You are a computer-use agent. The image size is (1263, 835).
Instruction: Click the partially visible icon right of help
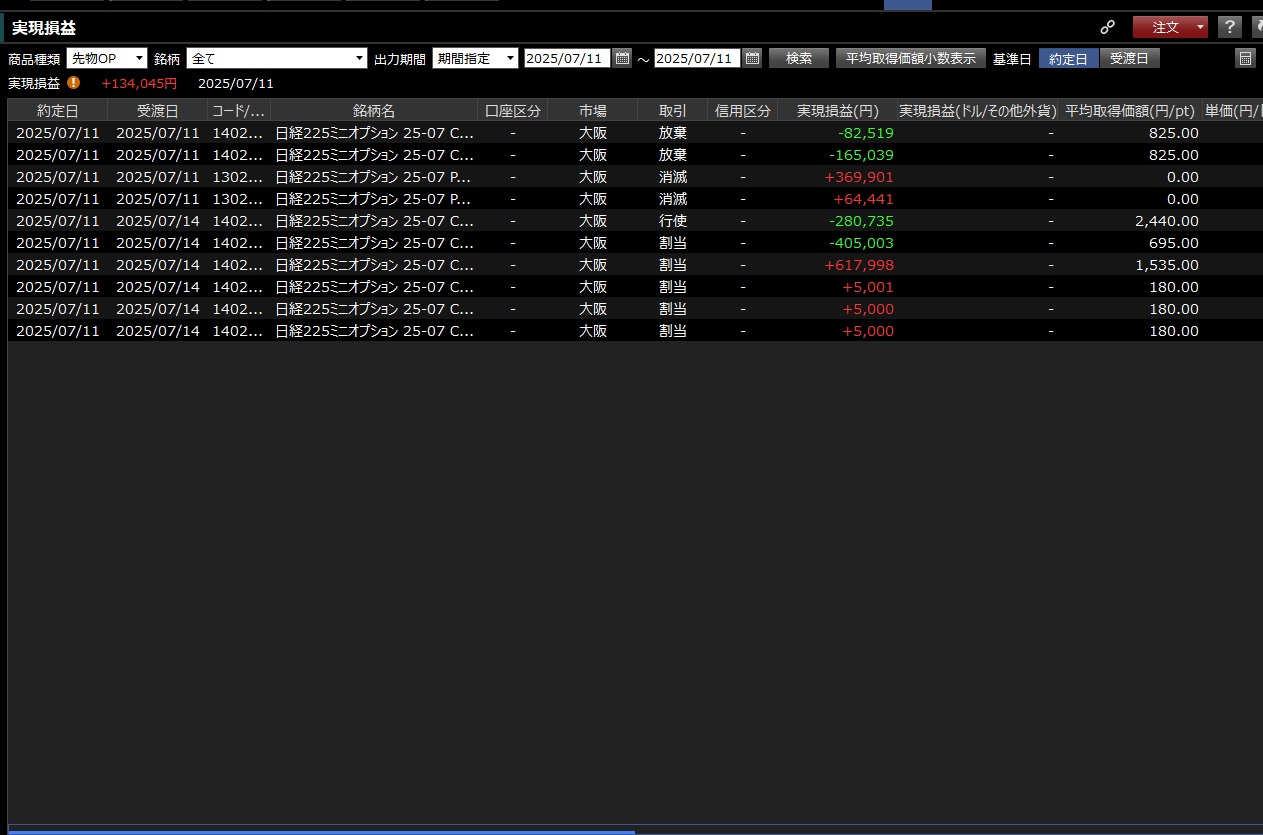(1257, 27)
